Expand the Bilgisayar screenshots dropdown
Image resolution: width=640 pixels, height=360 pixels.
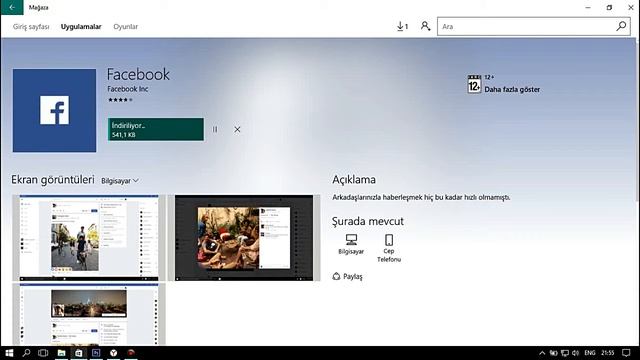(x=120, y=181)
